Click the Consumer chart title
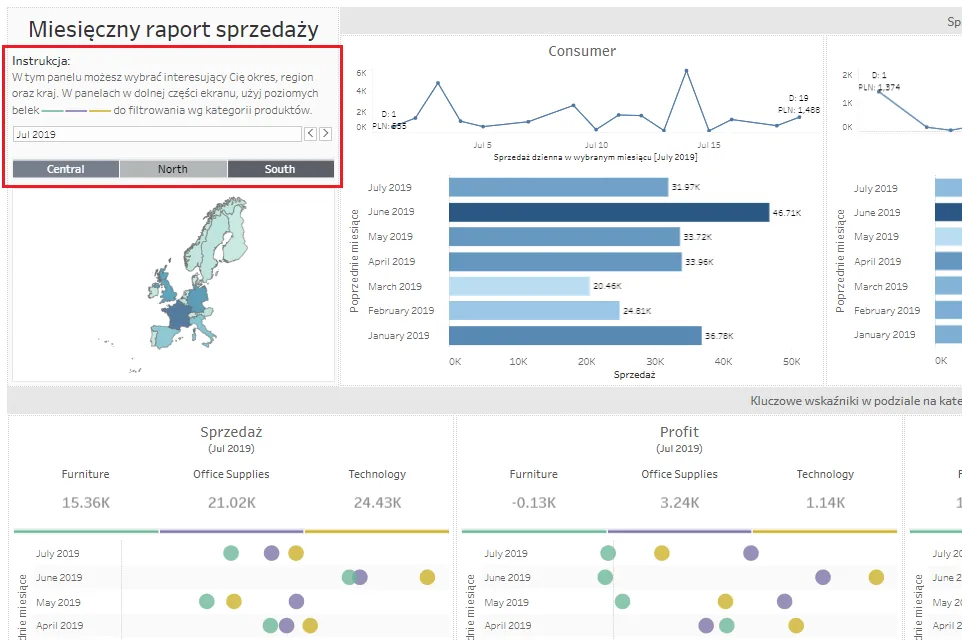The image size is (962, 640). click(x=582, y=51)
